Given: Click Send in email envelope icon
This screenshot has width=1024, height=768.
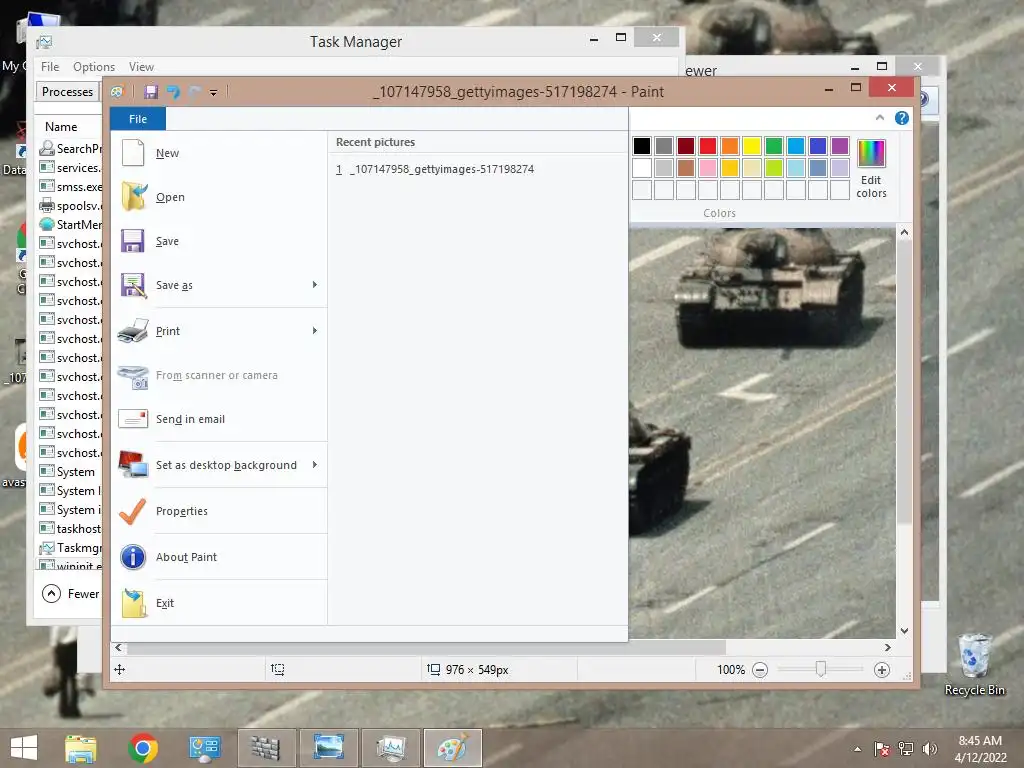Looking at the screenshot, I should click(x=133, y=419).
